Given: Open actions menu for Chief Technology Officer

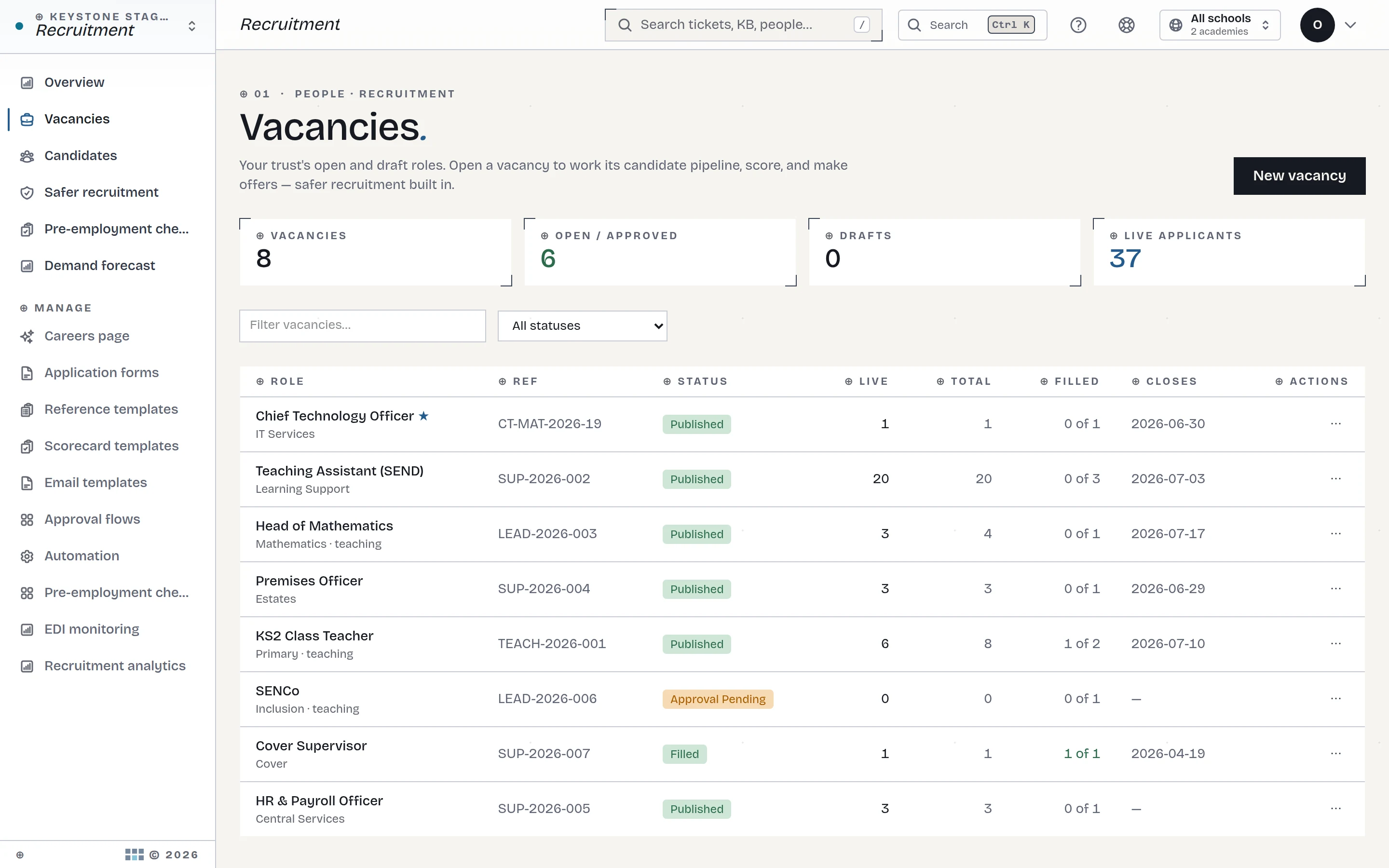Looking at the screenshot, I should click(x=1335, y=424).
